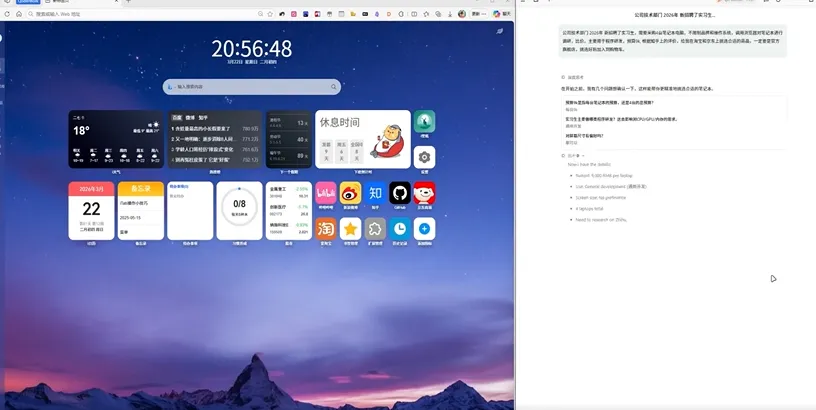
Task: Click '4 laptops total' bullet in chat
Action: pos(590,209)
